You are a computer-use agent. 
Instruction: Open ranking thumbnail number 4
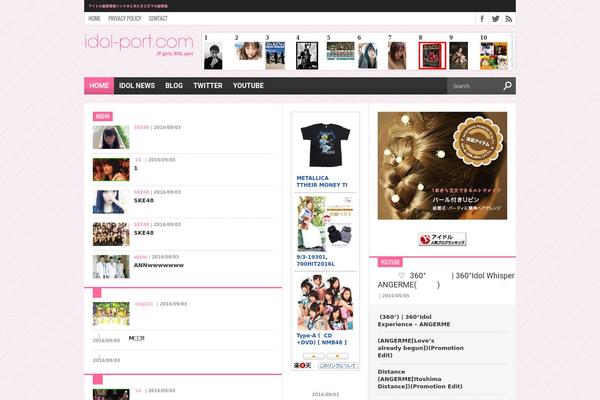pos(307,56)
